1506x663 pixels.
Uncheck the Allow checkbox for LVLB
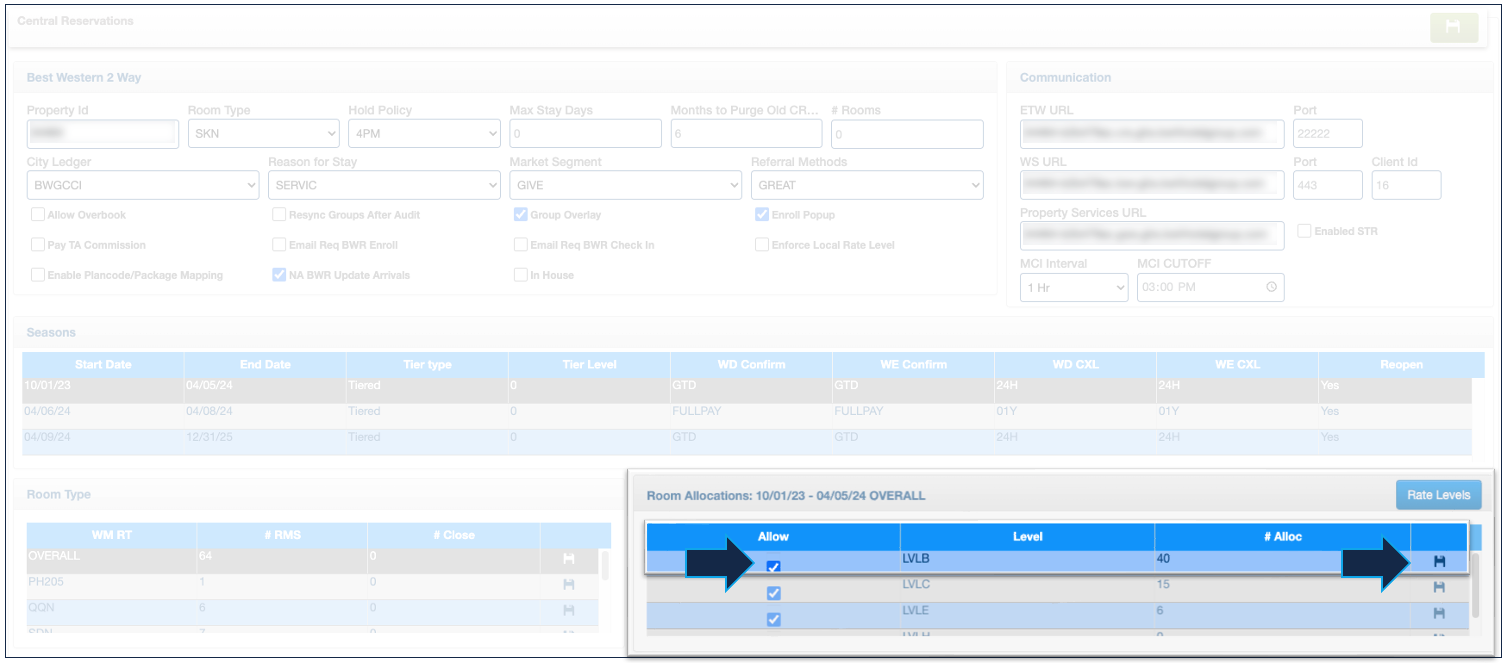click(x=773, y=567)
